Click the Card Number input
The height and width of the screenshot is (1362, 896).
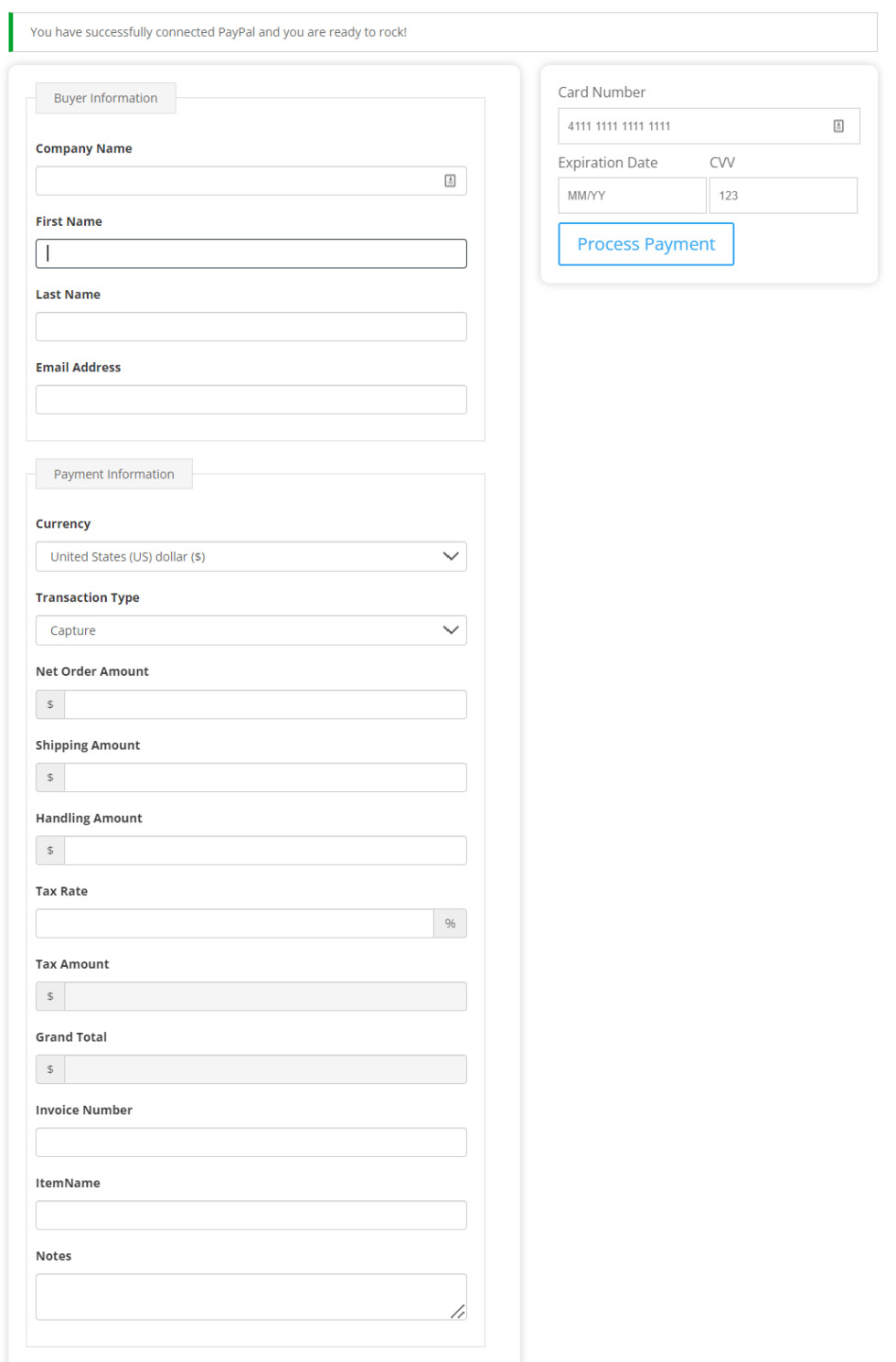(x=695, y=126)
